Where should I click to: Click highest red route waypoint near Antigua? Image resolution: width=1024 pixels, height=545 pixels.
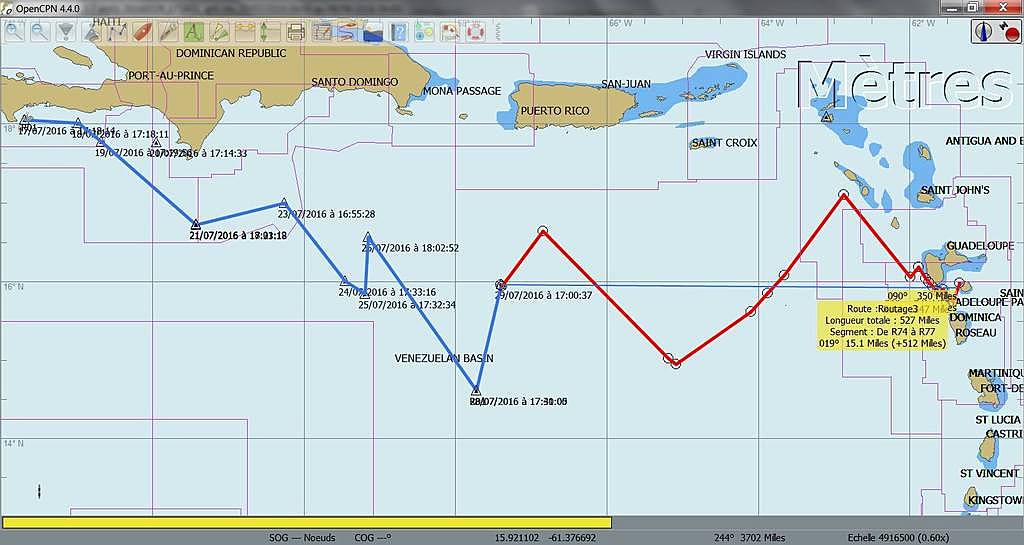[843, 194]
